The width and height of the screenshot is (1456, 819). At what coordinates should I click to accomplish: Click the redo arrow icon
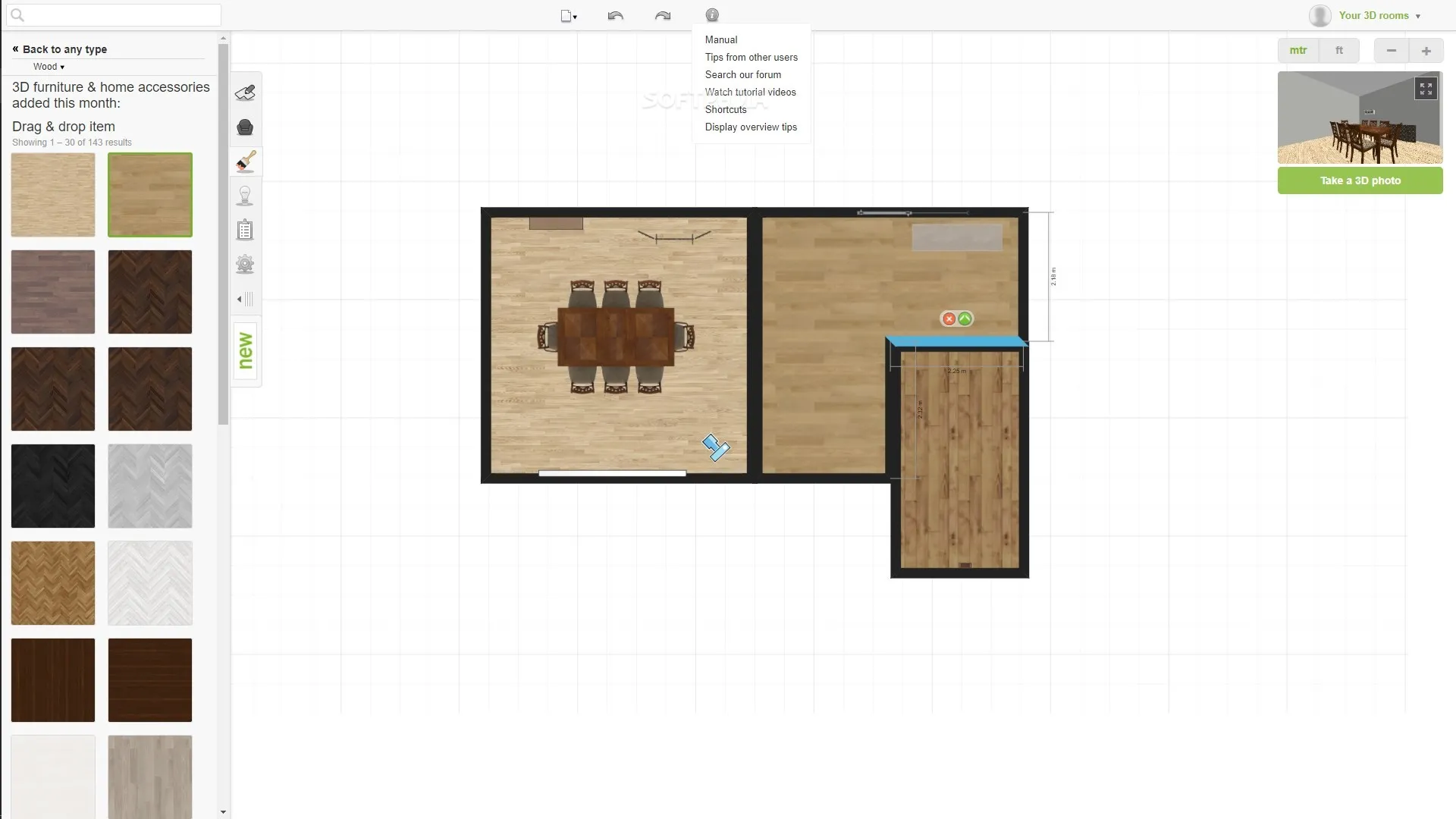(x=662, y=16)
